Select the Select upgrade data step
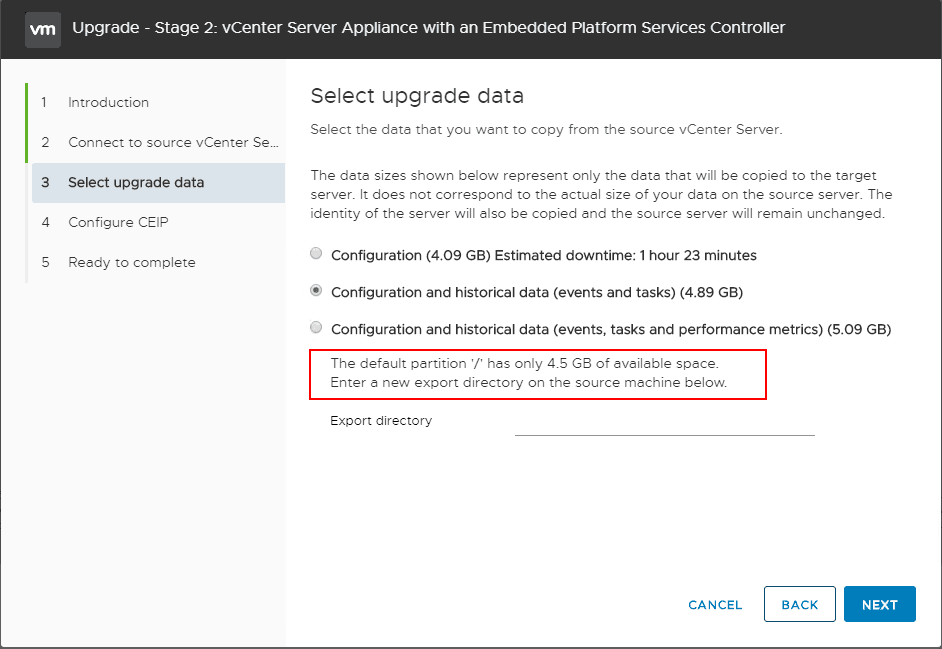 click(x=137, y=182)
